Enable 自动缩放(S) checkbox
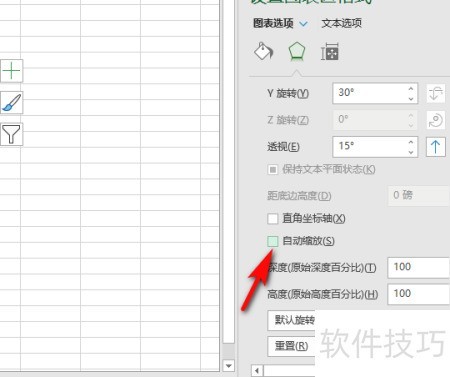This screenshot has height=377, width=450. tap(273, 241)
